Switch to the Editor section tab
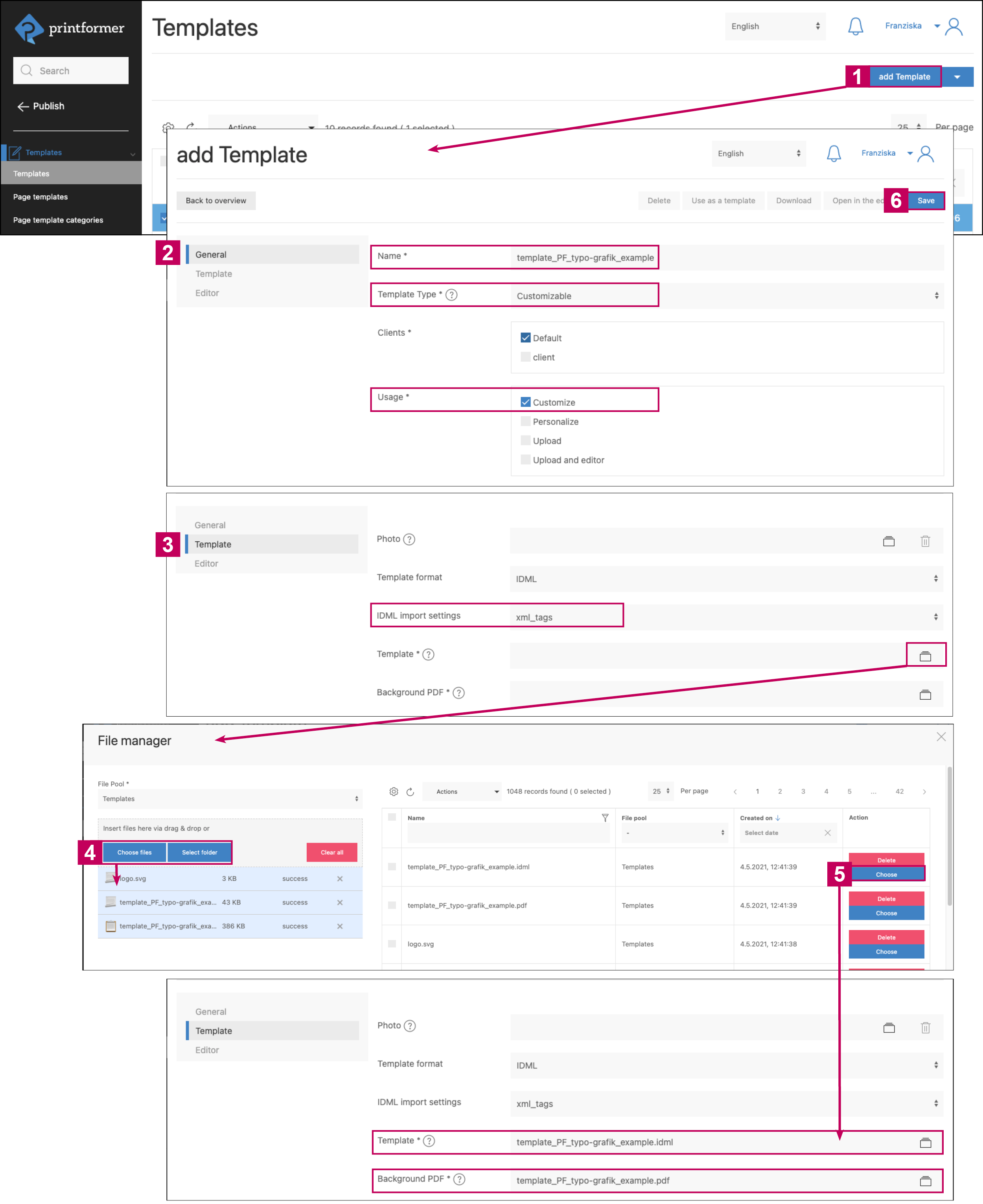This screenshot has height=1204, width=983. pos(207,293)
